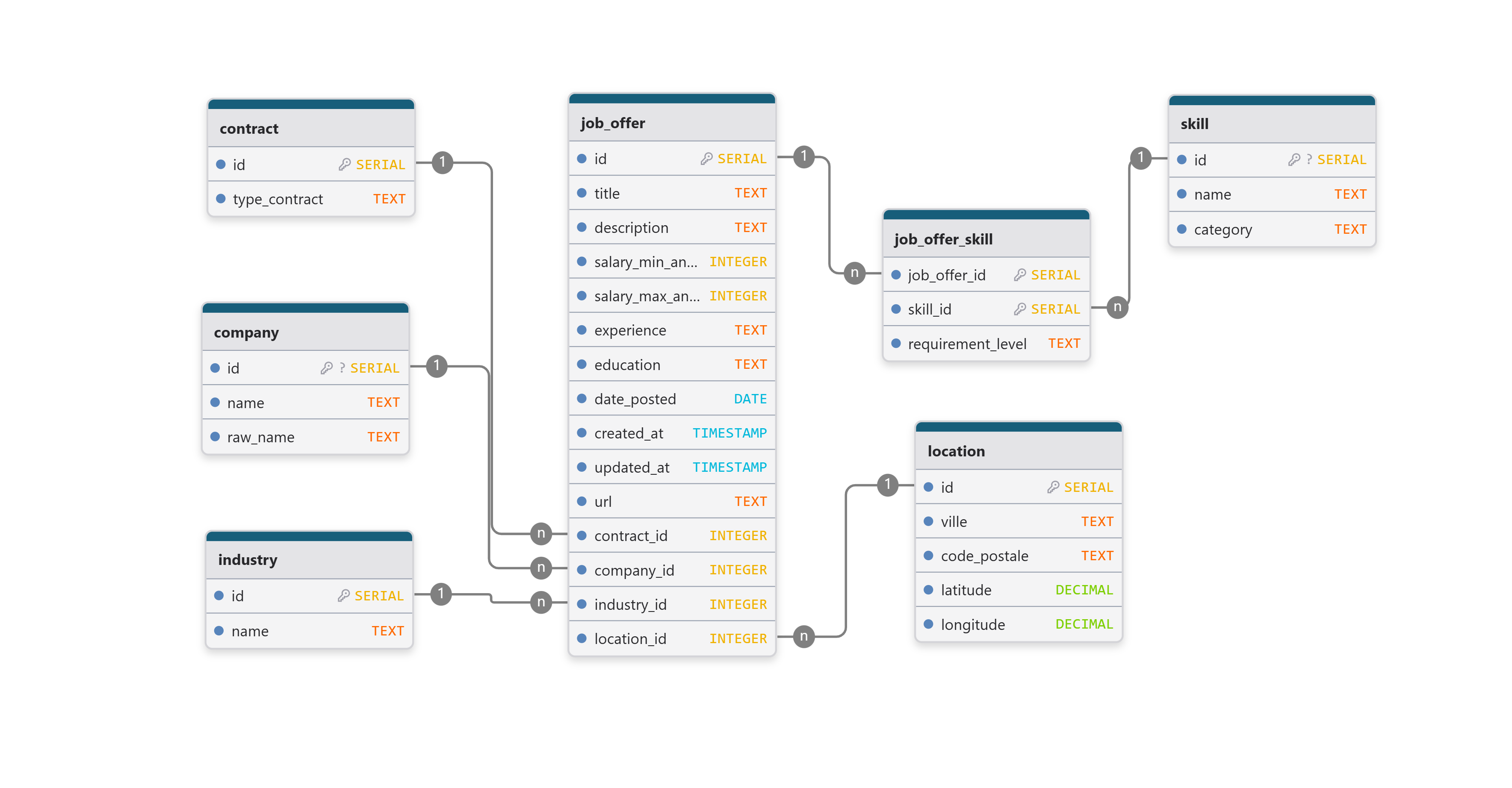Click the key icon in skill id row

coord(1293,160)
